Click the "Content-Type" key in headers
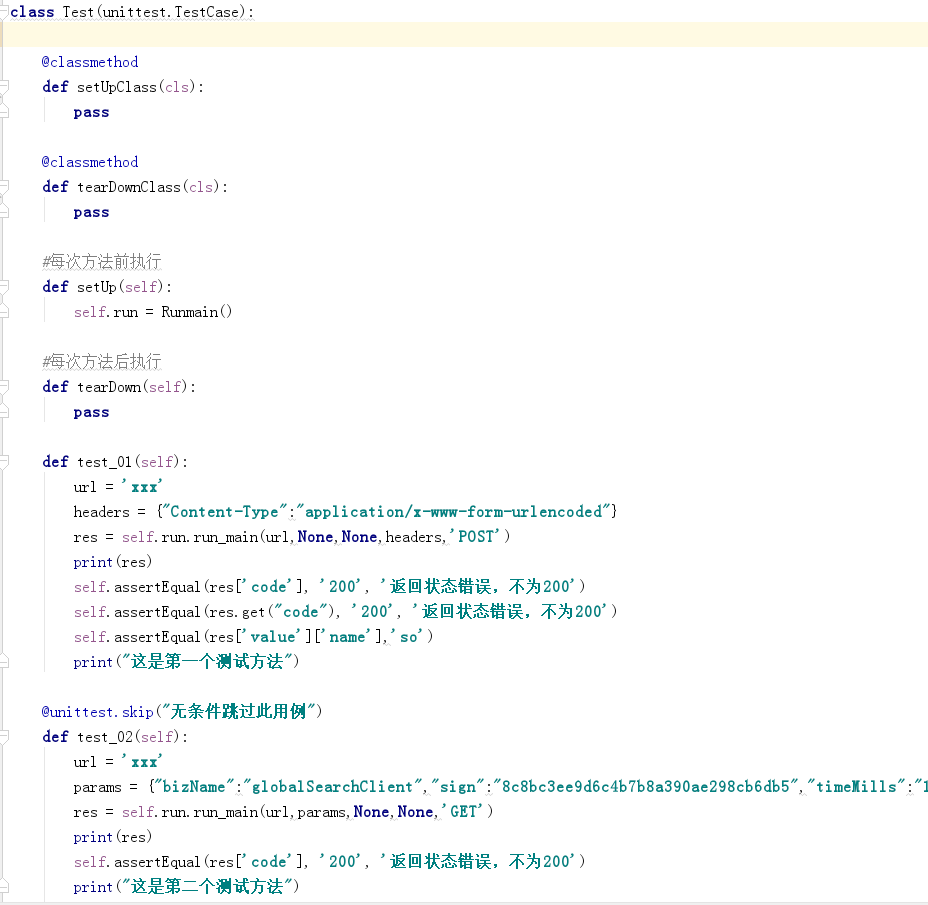 point(225,512)
